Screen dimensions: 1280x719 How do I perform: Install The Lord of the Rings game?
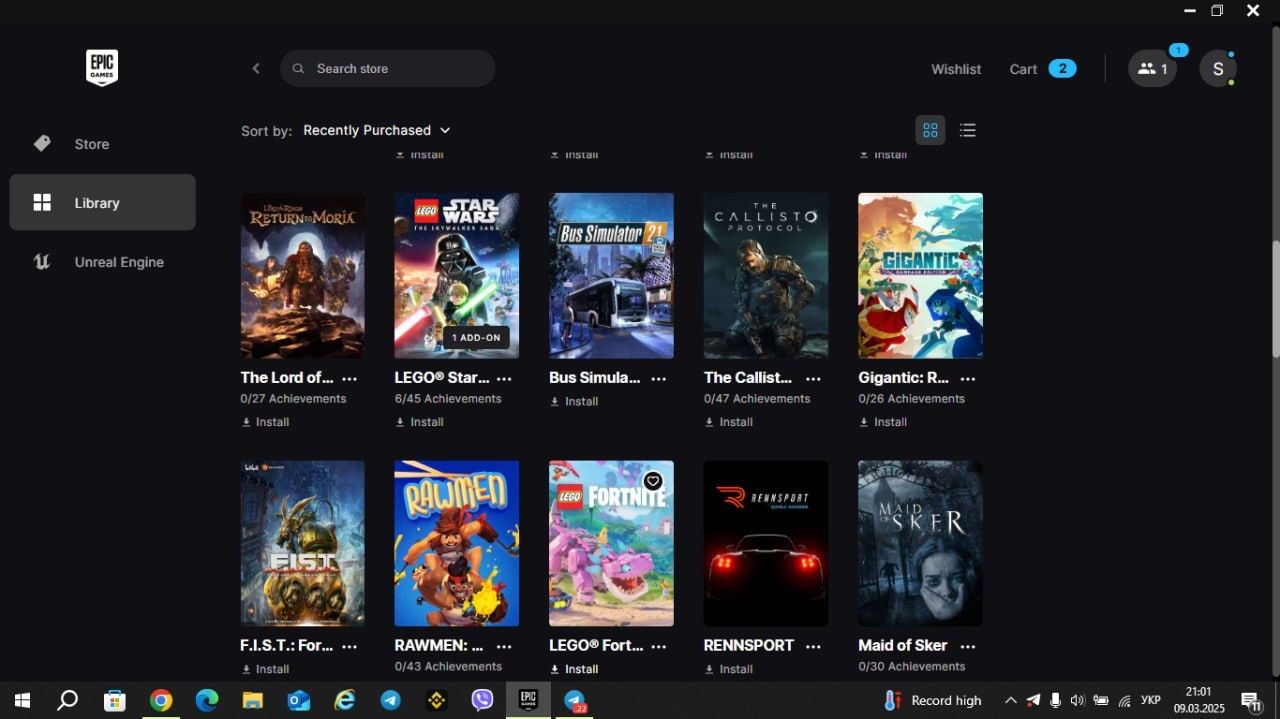pyautogui.click(x=265, y=422)
